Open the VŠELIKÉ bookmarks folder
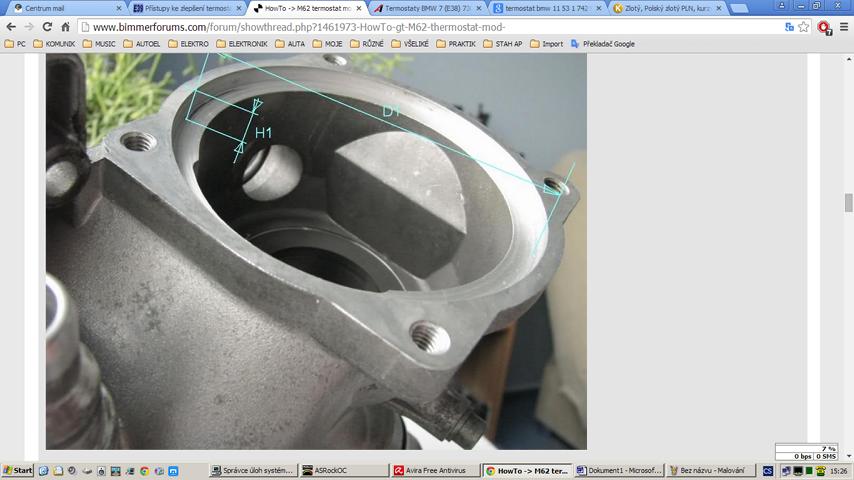The height and width of the screenshot is (480, 854). 410,44
